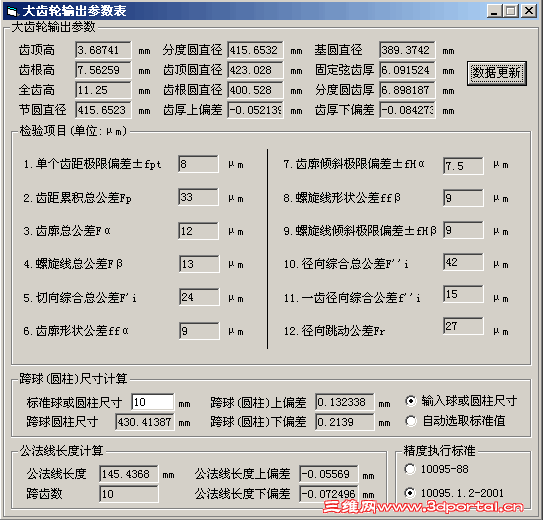Click the 公法线长度计算 group label
Screen dimensions: 543x520
click(62, 451)
